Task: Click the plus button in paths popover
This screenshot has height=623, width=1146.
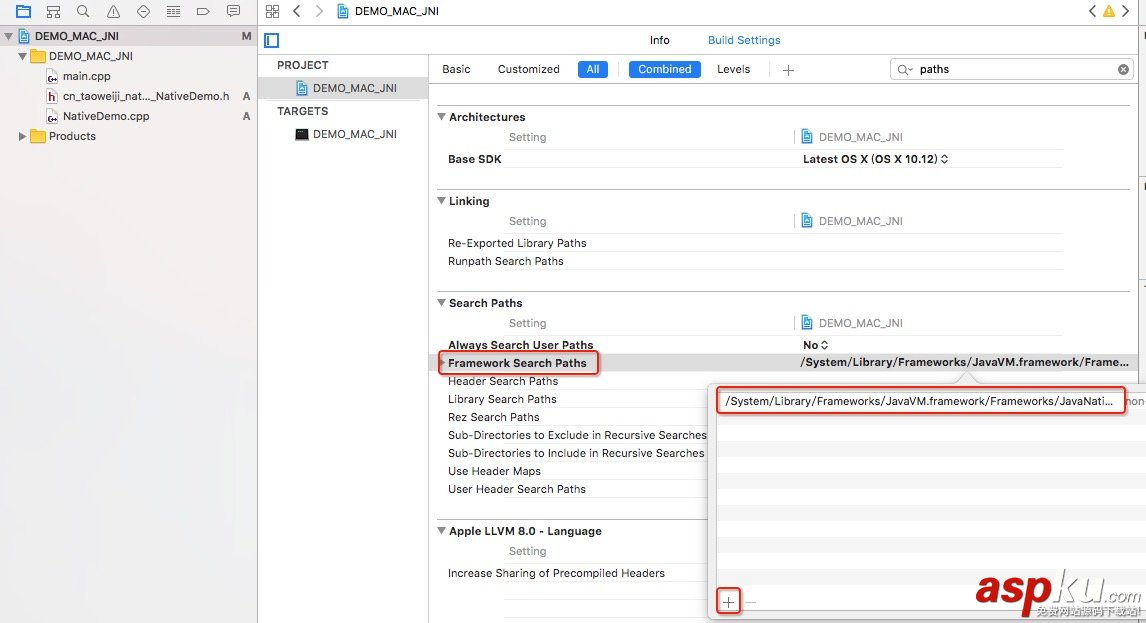Action: [x=729, y=601]
